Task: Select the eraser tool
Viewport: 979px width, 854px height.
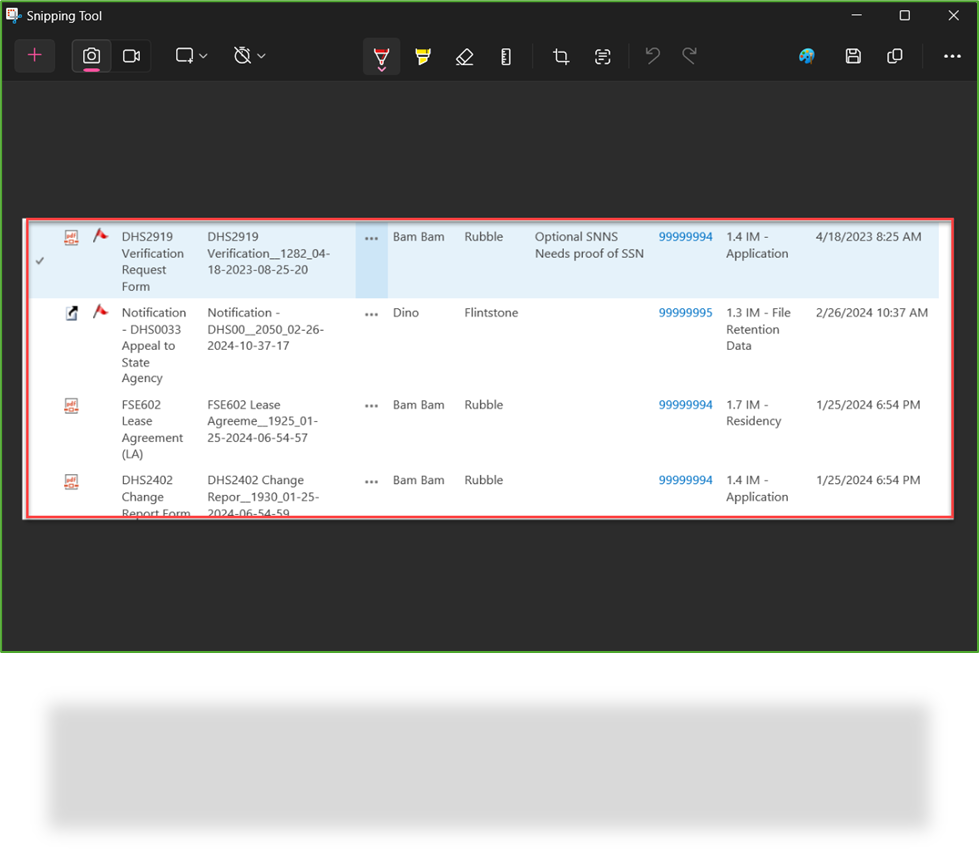Action: [465, 56]
